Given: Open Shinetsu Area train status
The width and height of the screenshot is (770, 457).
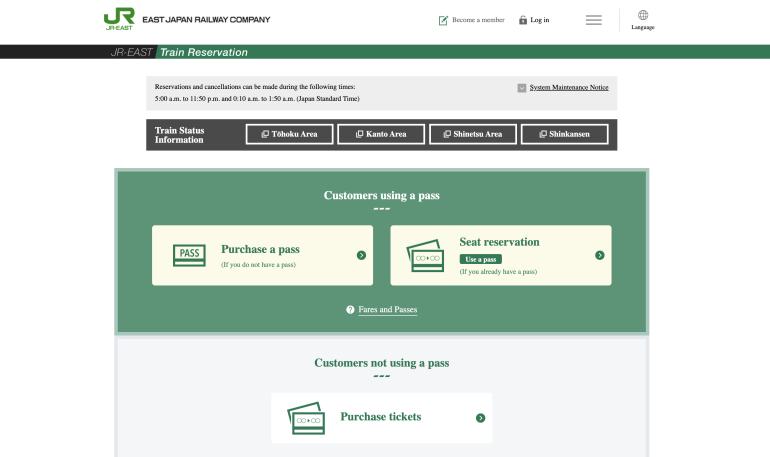Looking at the screenshot, I should coord(472,134).
